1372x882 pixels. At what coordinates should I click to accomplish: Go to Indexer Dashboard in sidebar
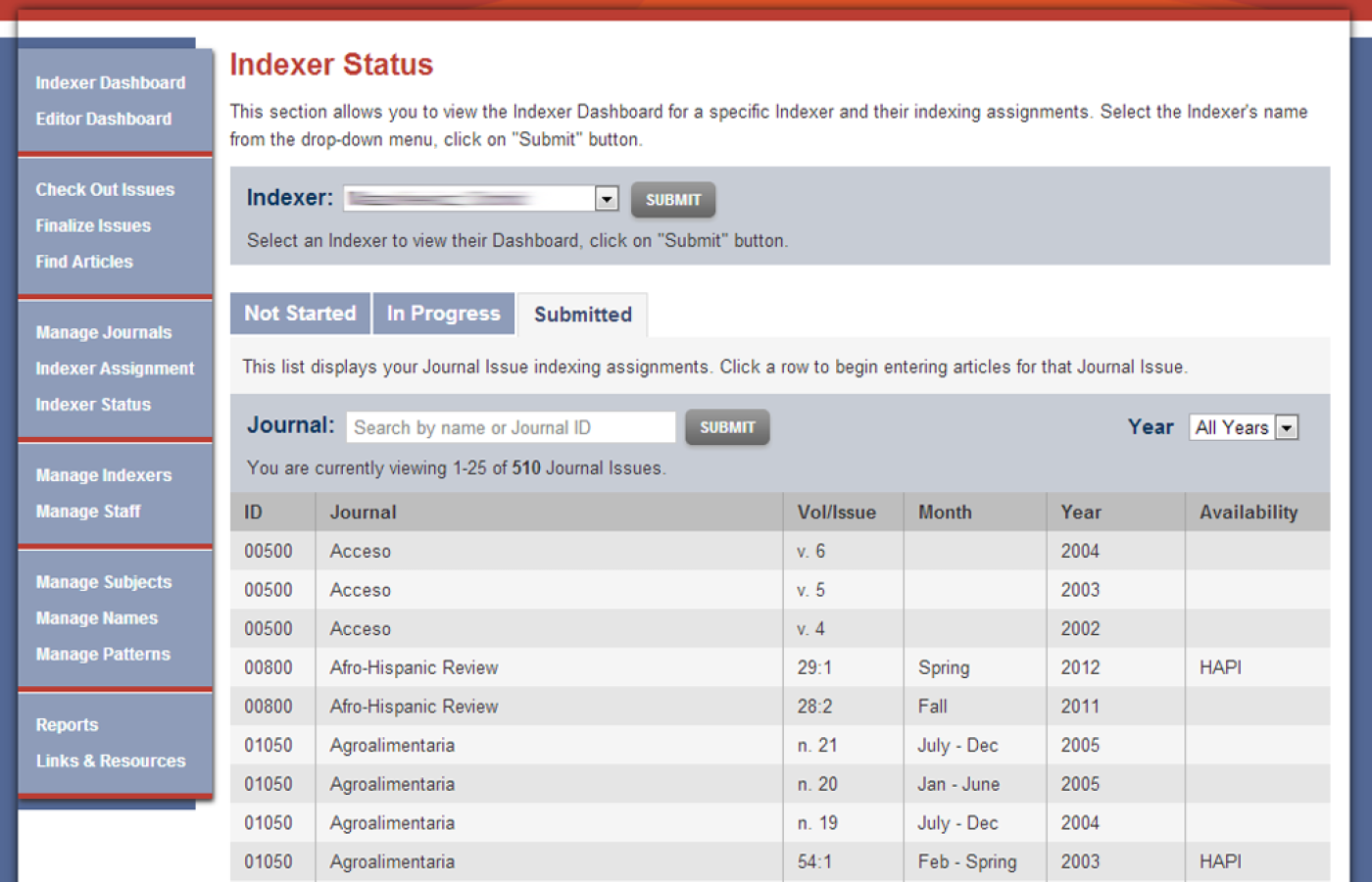click(110, 83)
